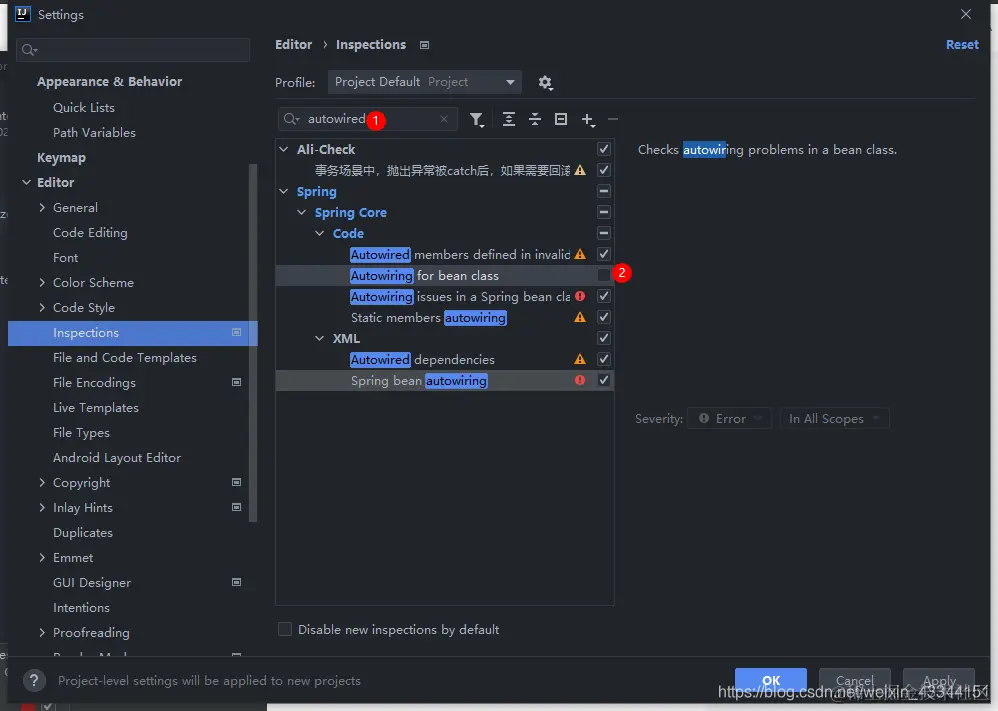Click the help question mark icon
Viewport: 998px width, 711px height.
(x=34, y=680)
